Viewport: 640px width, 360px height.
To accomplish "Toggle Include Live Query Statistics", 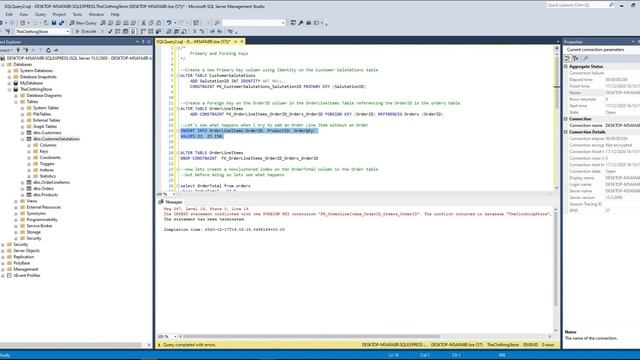I will coord(151,31).
